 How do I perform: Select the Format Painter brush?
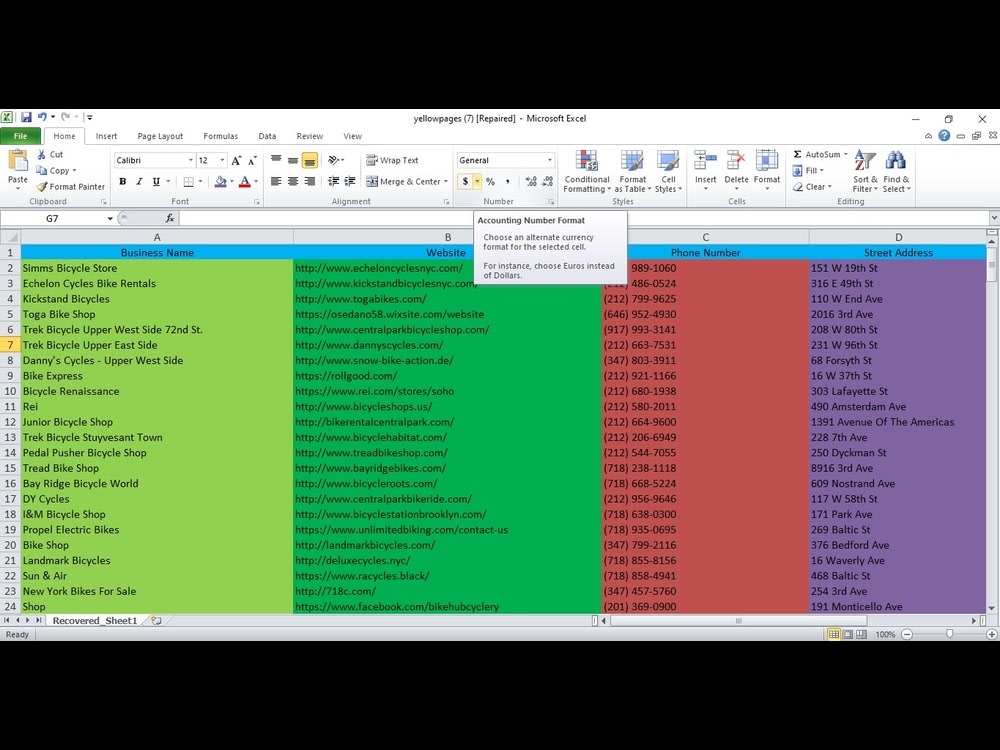[42, 187]
